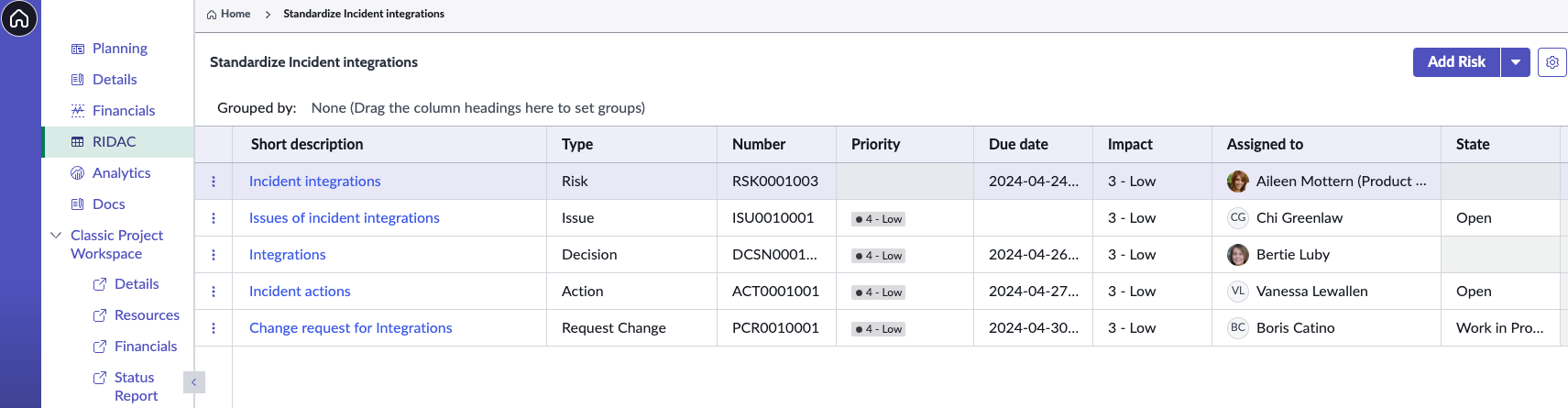Screen dimensions: 1568x408
Task: Switch to the Planning tab
Action: [x=119, y=49]
